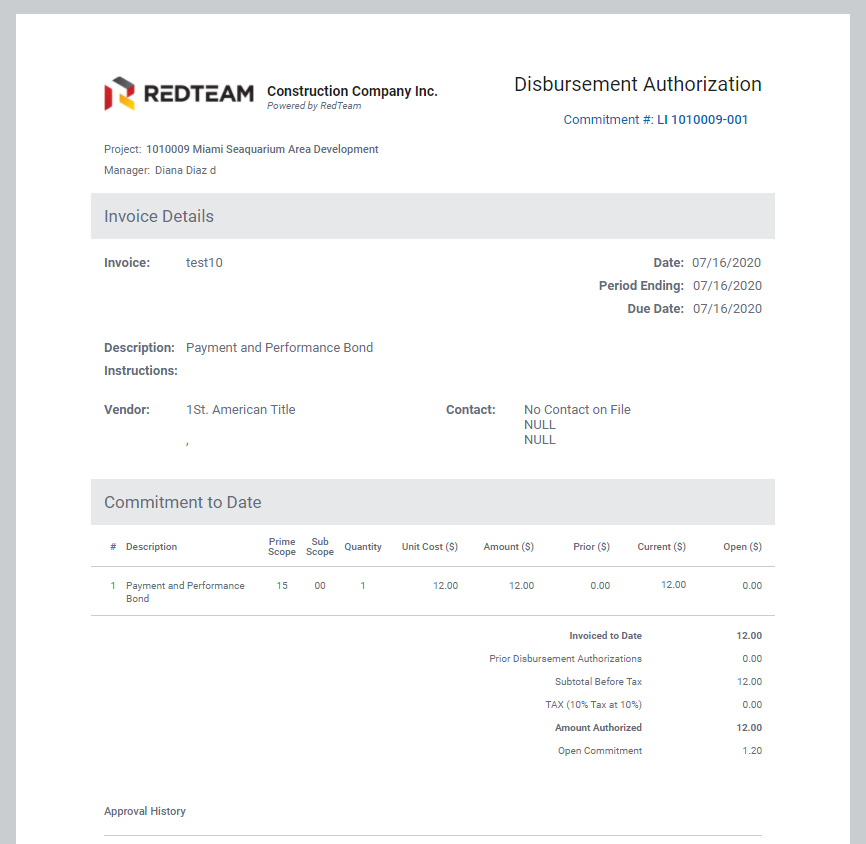866x844 pixels.
Task: Select the Payment and Performance Bond row
Action: click(185, 592)
